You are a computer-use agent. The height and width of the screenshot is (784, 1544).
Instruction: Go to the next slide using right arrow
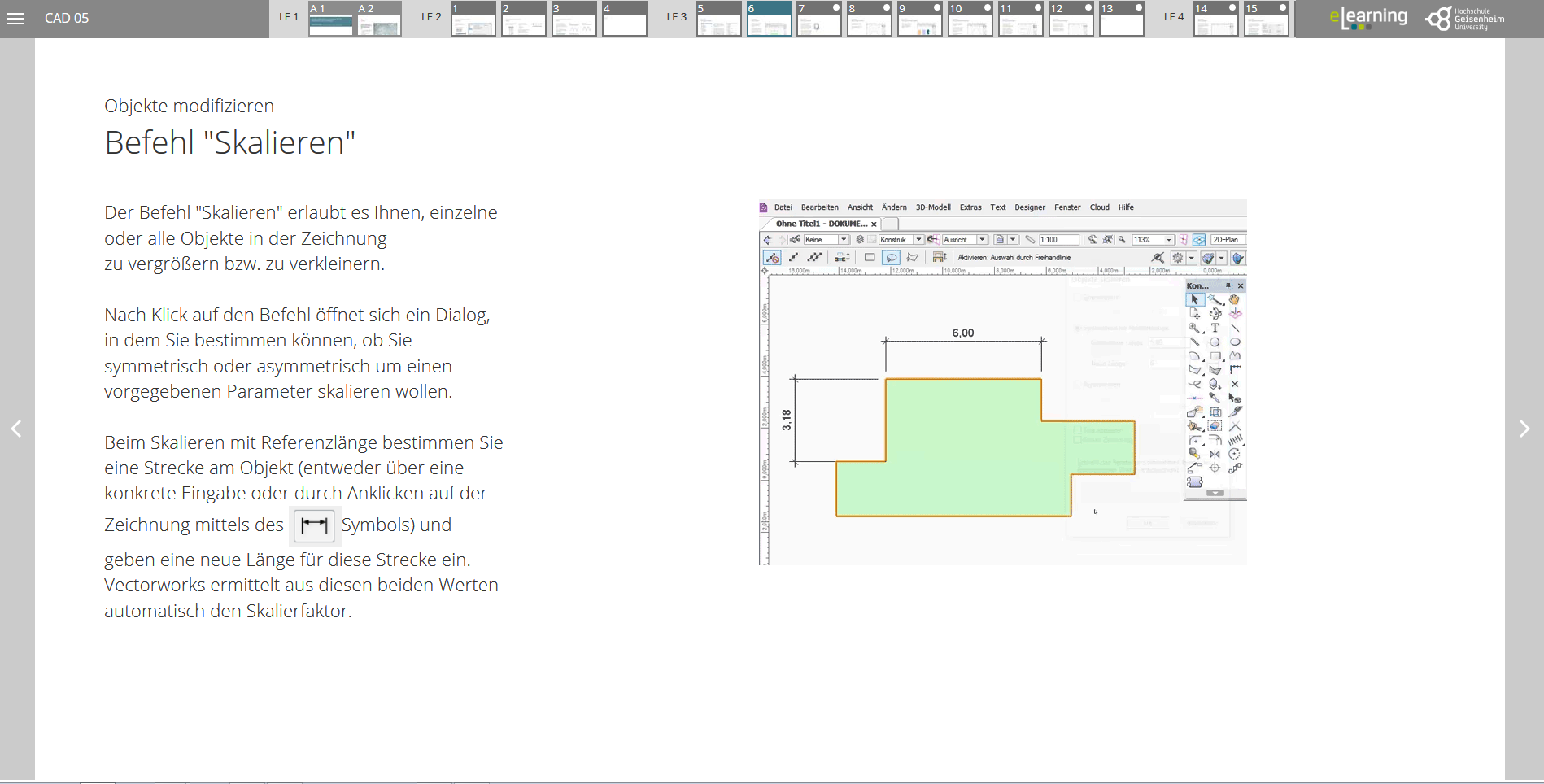point(1524,429)
